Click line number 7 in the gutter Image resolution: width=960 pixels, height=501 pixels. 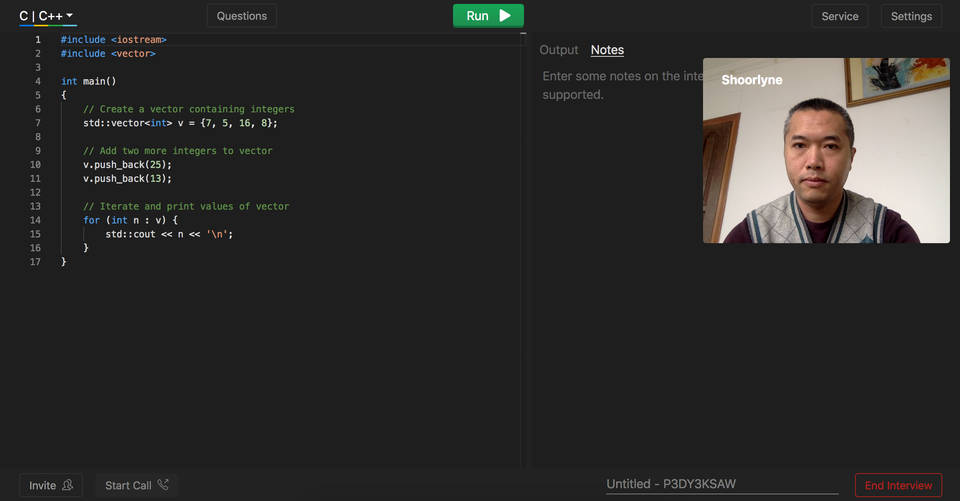pos(37,123)
